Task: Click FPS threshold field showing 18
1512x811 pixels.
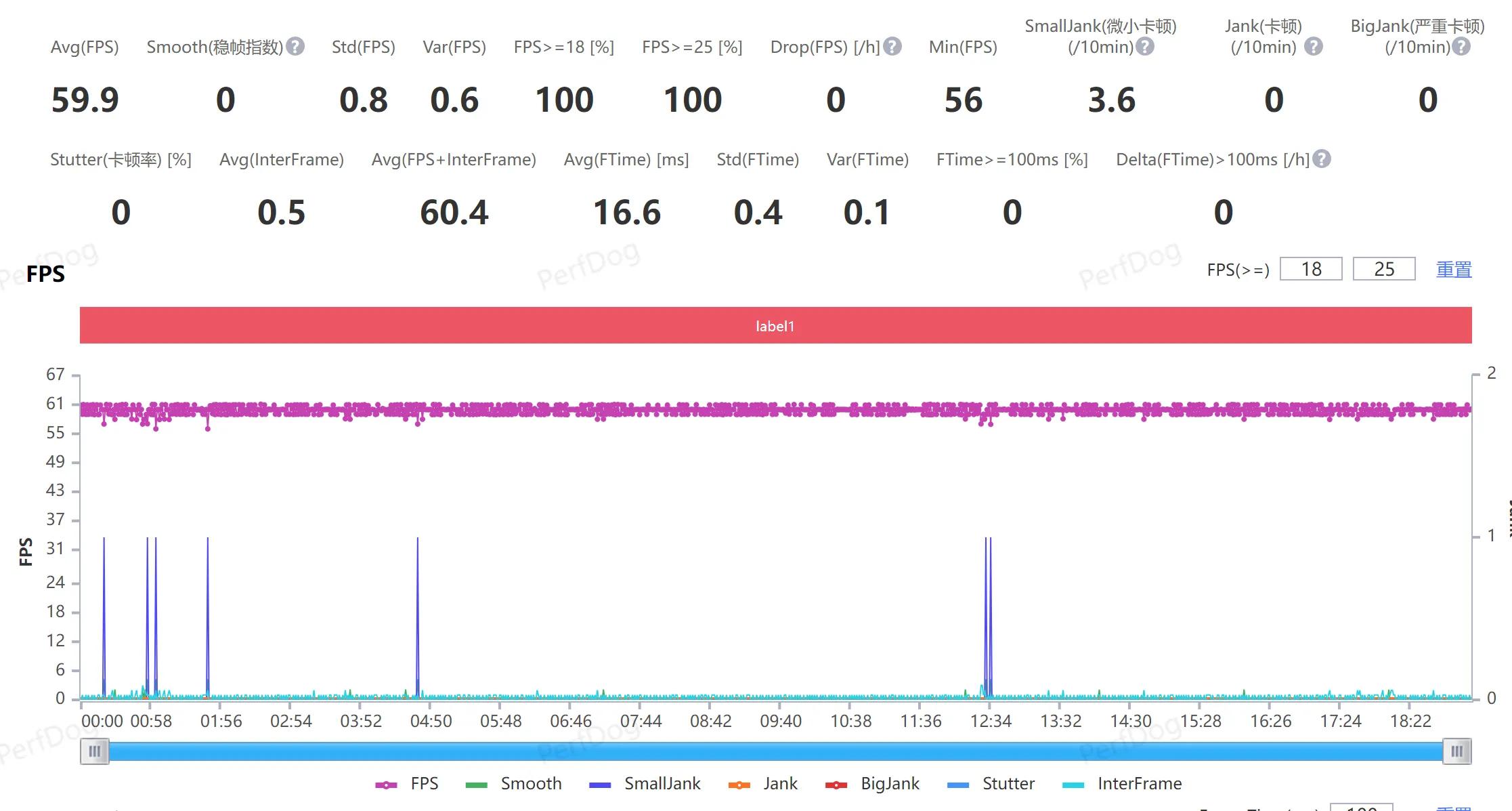Action: click(1310, 269)
